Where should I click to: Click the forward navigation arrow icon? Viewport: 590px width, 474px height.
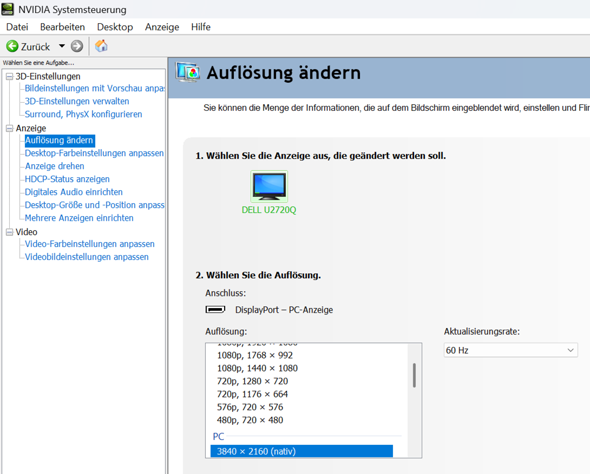coord(77,46)
